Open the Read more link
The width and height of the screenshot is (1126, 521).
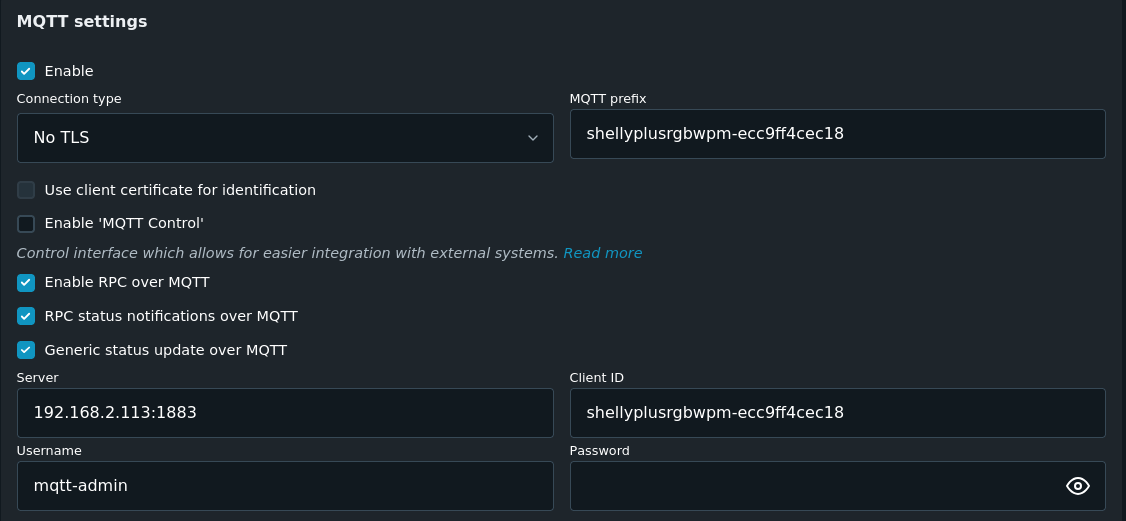602,253
